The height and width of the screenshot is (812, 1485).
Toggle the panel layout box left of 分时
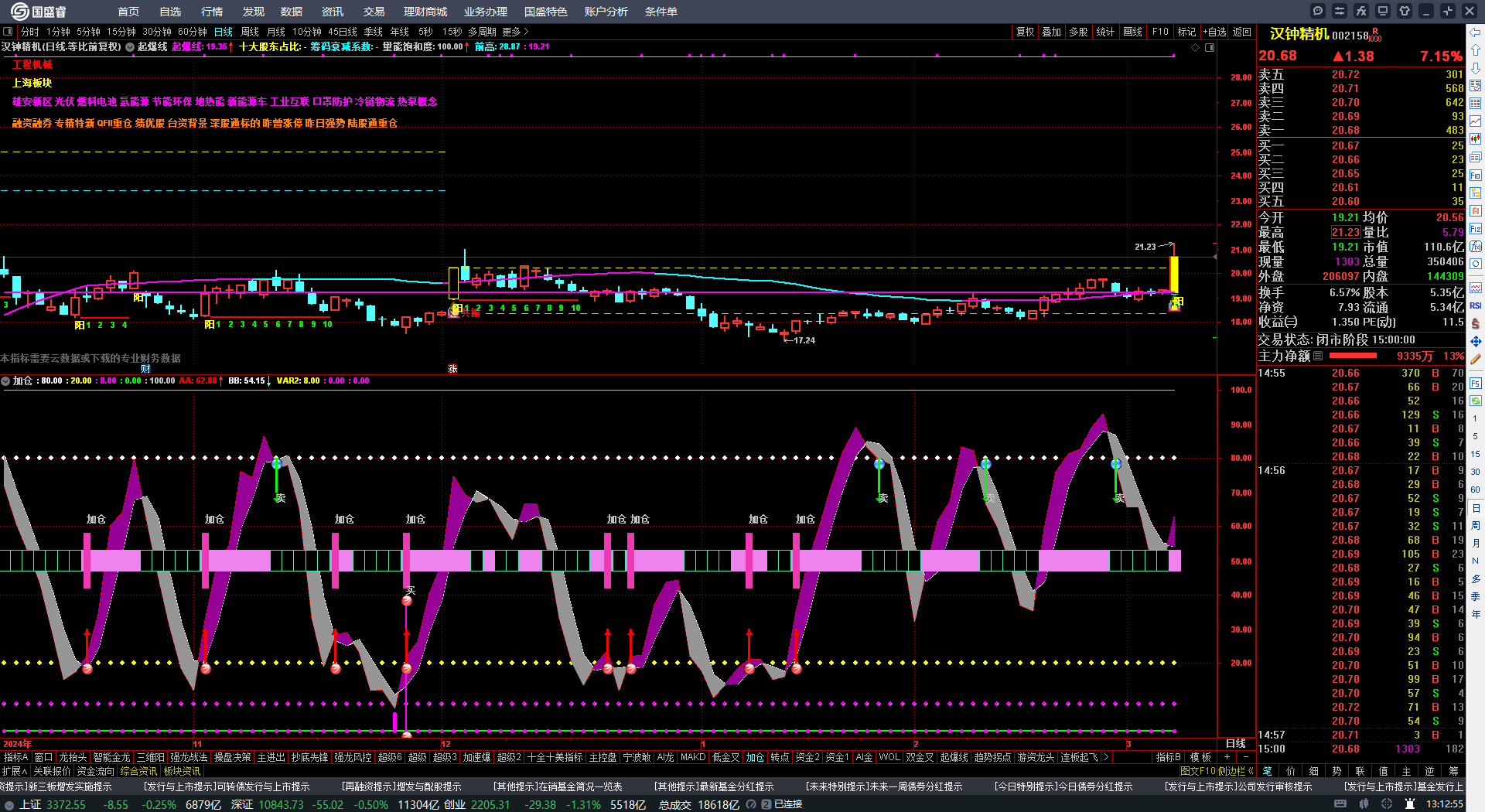click(x=8, y=32)
